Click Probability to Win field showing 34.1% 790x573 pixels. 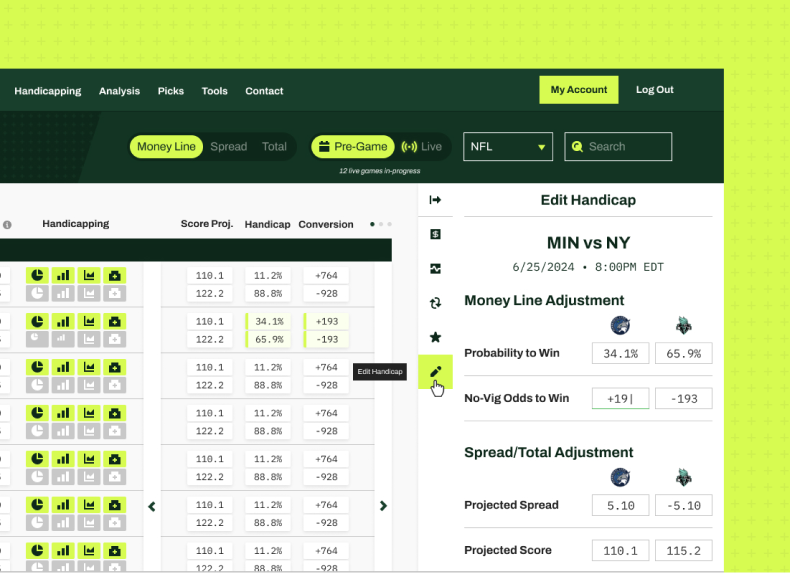pyautogui.click(x=621, y=353)
